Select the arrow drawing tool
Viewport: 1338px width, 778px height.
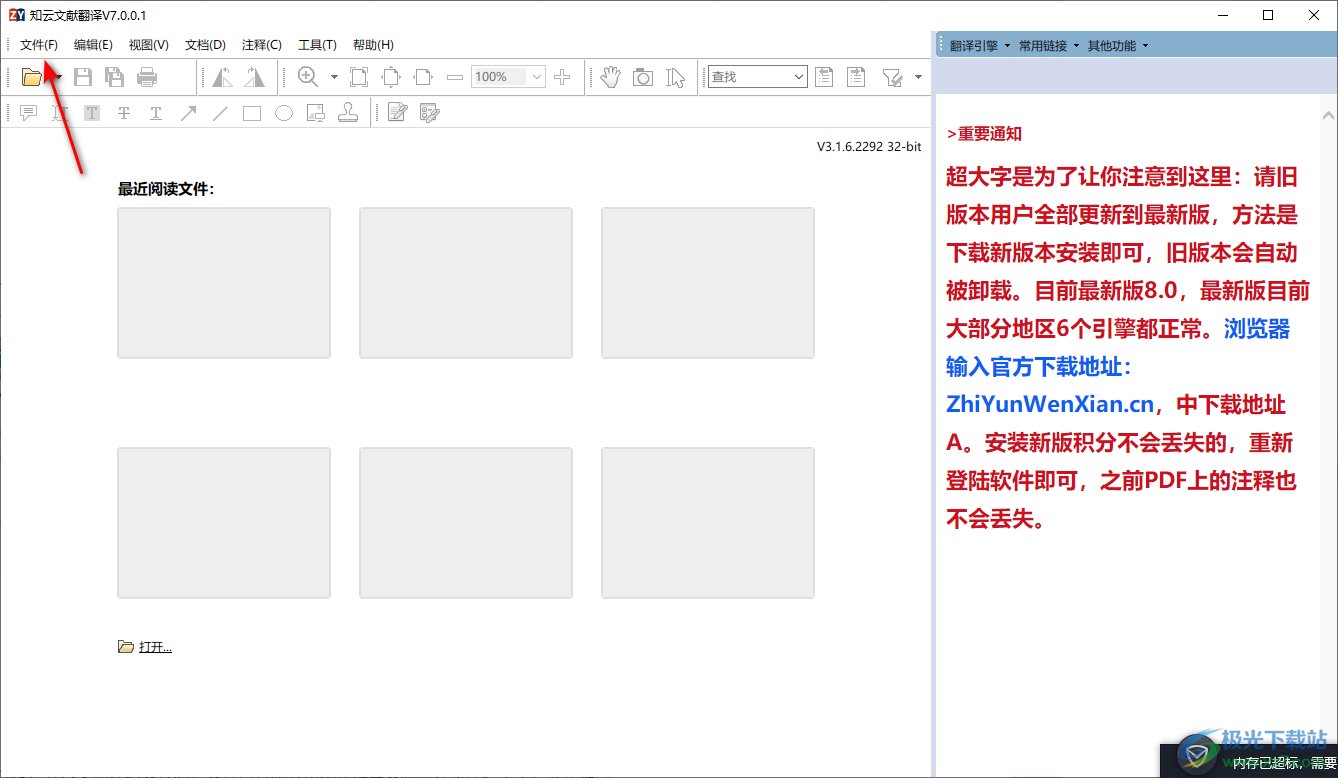point(188,113)
